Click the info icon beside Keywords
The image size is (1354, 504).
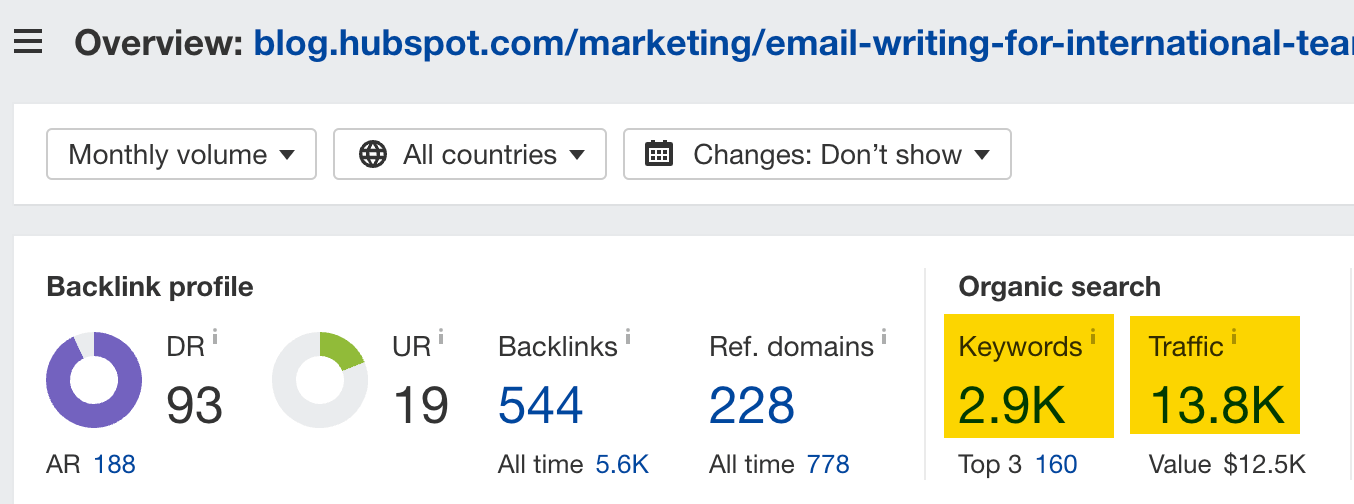(1093, 336)
